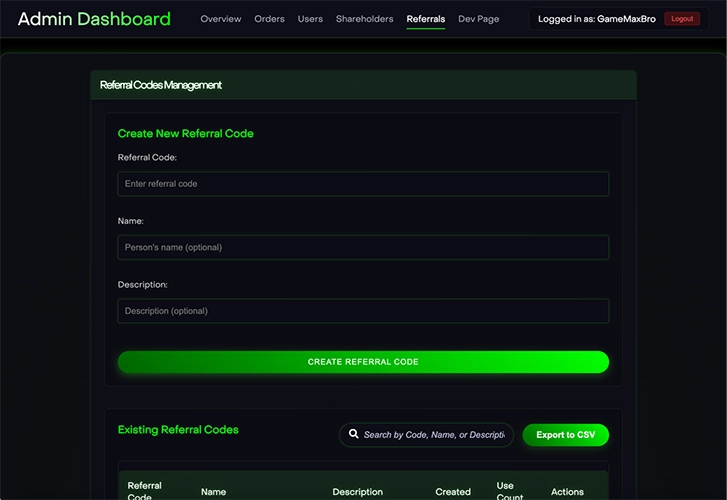Select the Referrals tab
Screen dimensions: 727x500
[x=426, y=19]
